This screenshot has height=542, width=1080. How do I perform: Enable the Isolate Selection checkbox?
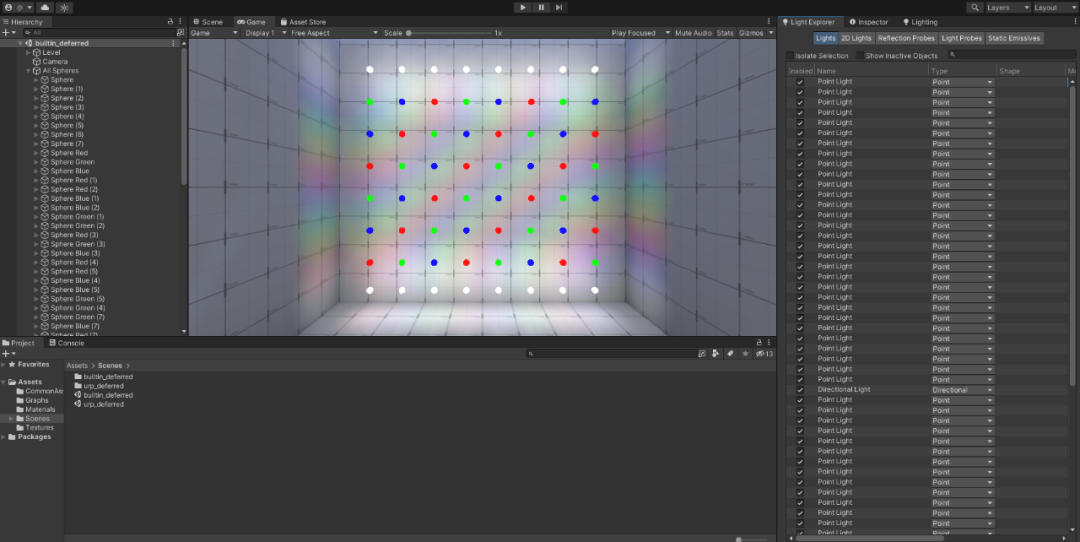pos(790,56)
